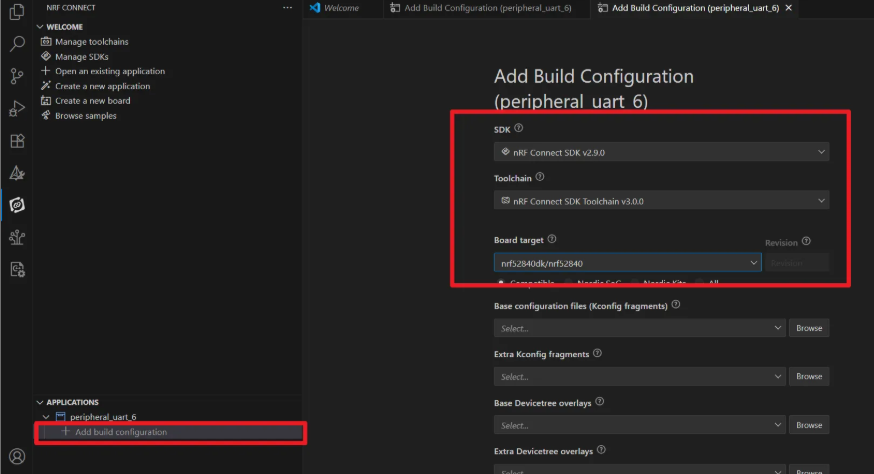
Task: Click the help icon next to SDK
Action: (x=518, y=129)
